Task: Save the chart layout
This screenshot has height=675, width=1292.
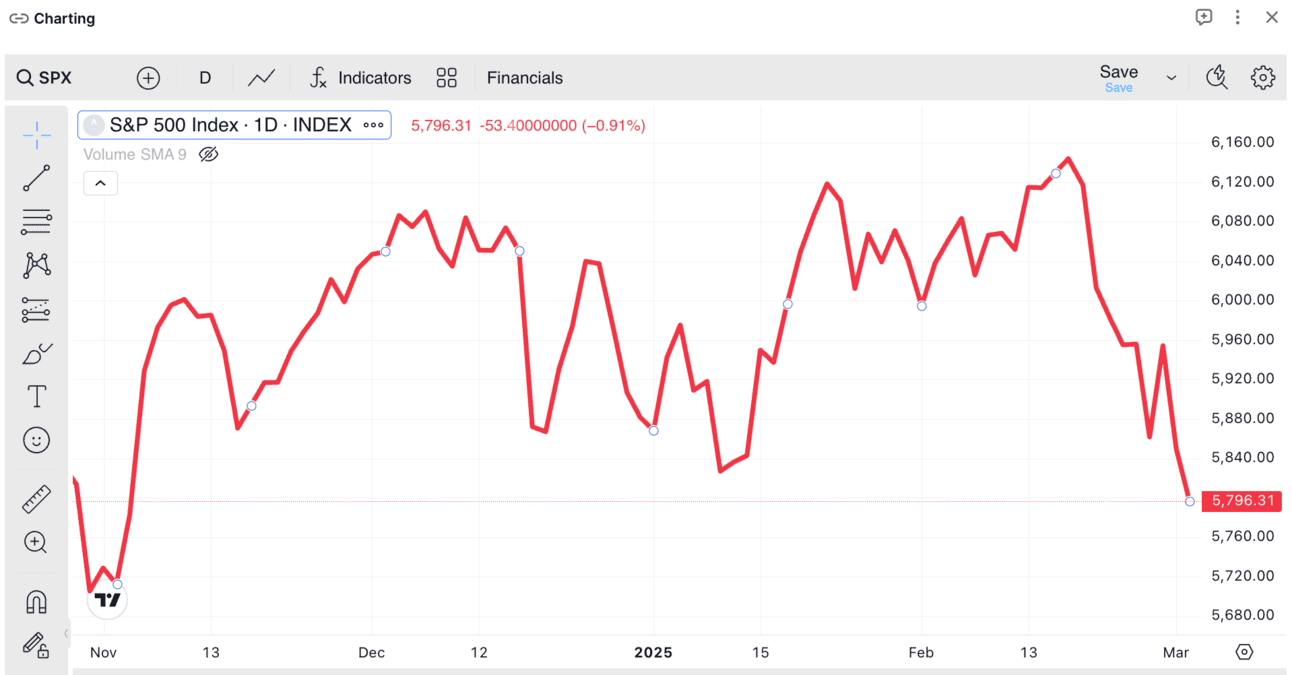Action: 1119,77
